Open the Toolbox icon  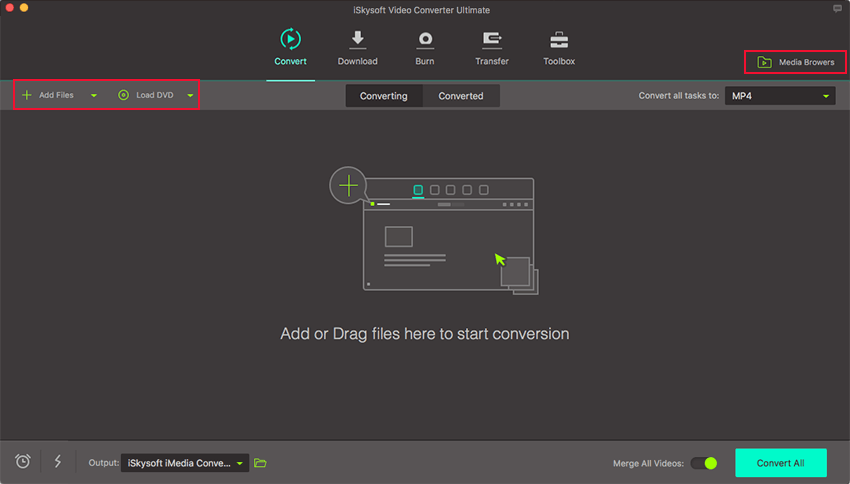pos(559,40)
